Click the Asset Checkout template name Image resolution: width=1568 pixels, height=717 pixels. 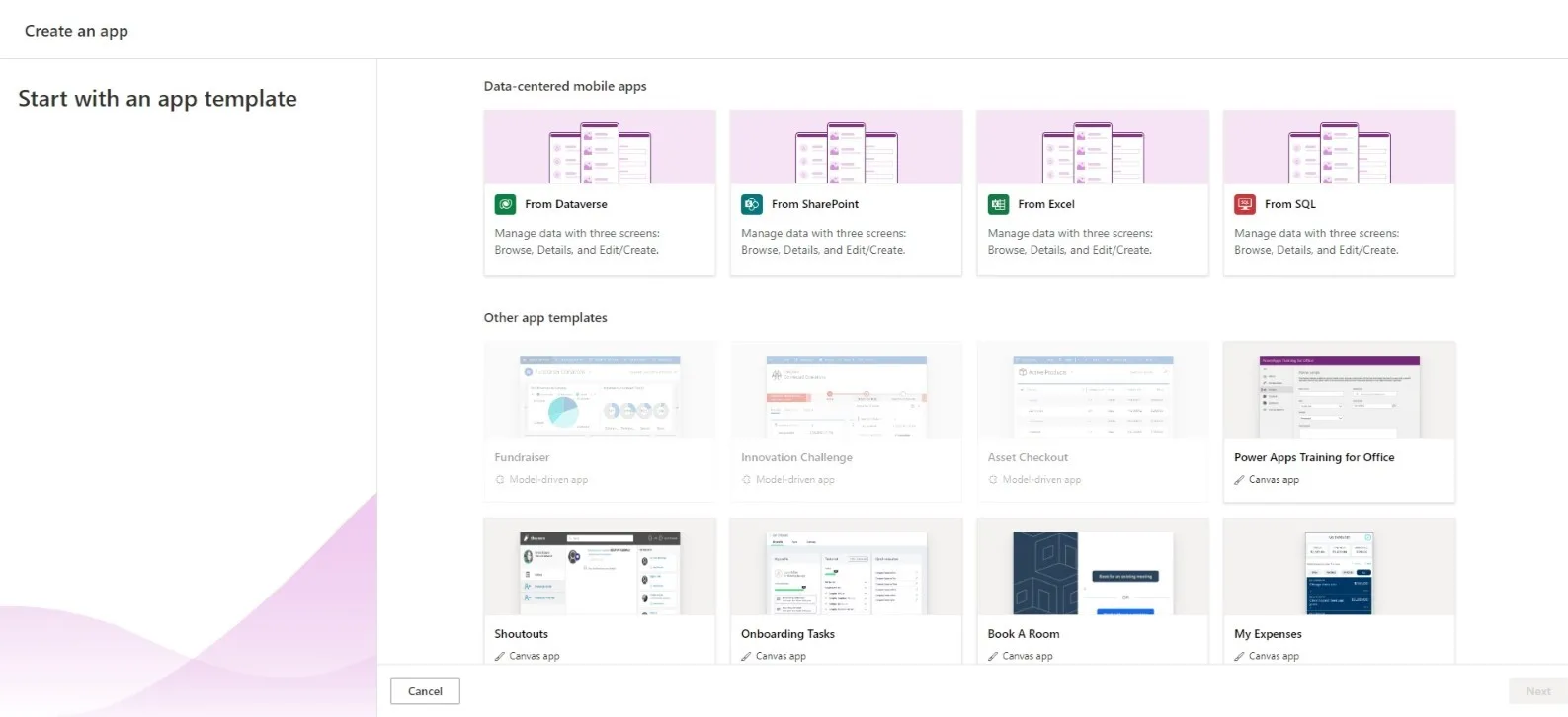[x=1028, y=457]
